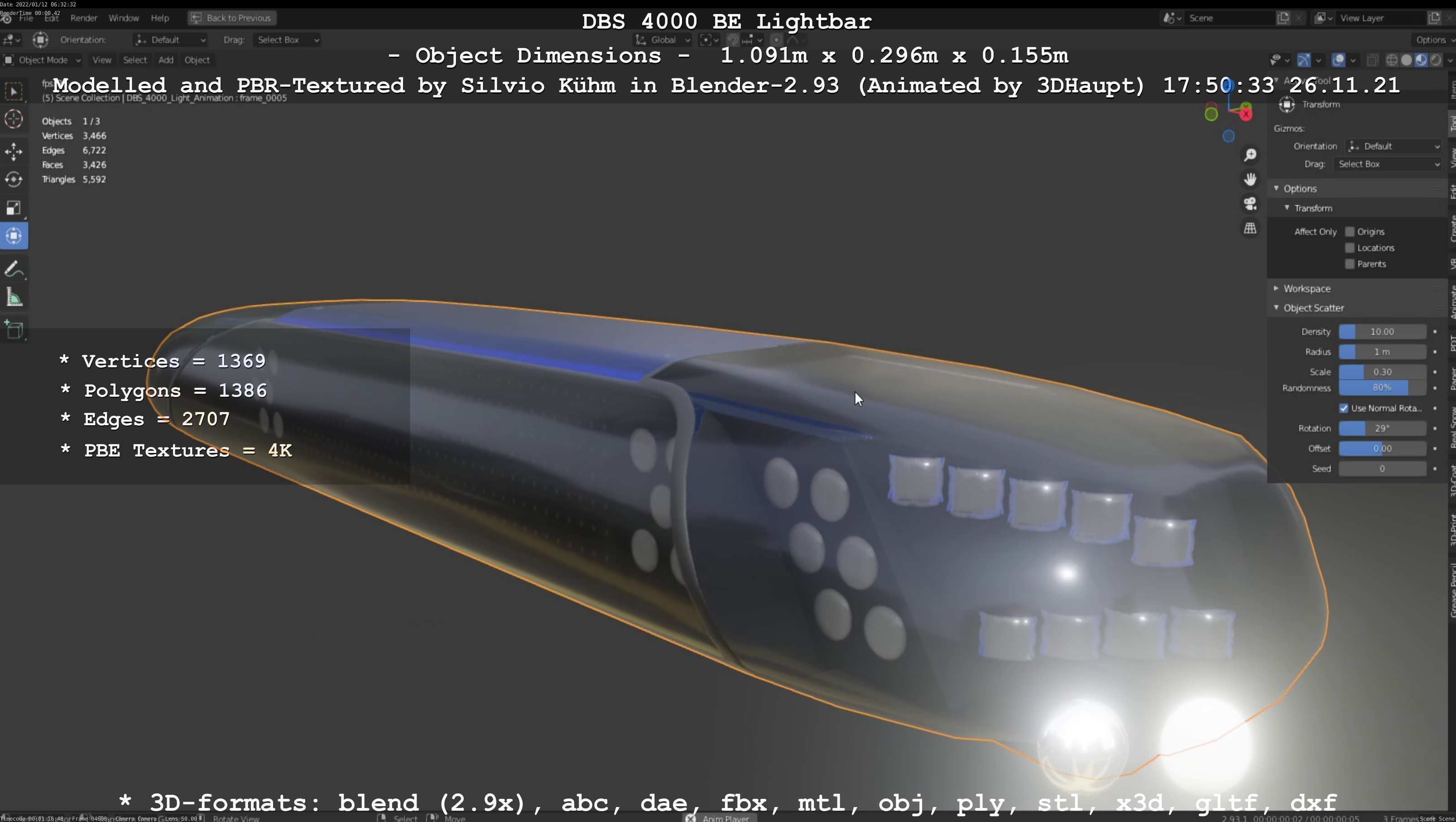Image resolution: width=1456 pixels, height=822 pixels.
Task: Open sidebar Drag Select Box dropdown
Action: [1388, 164]
